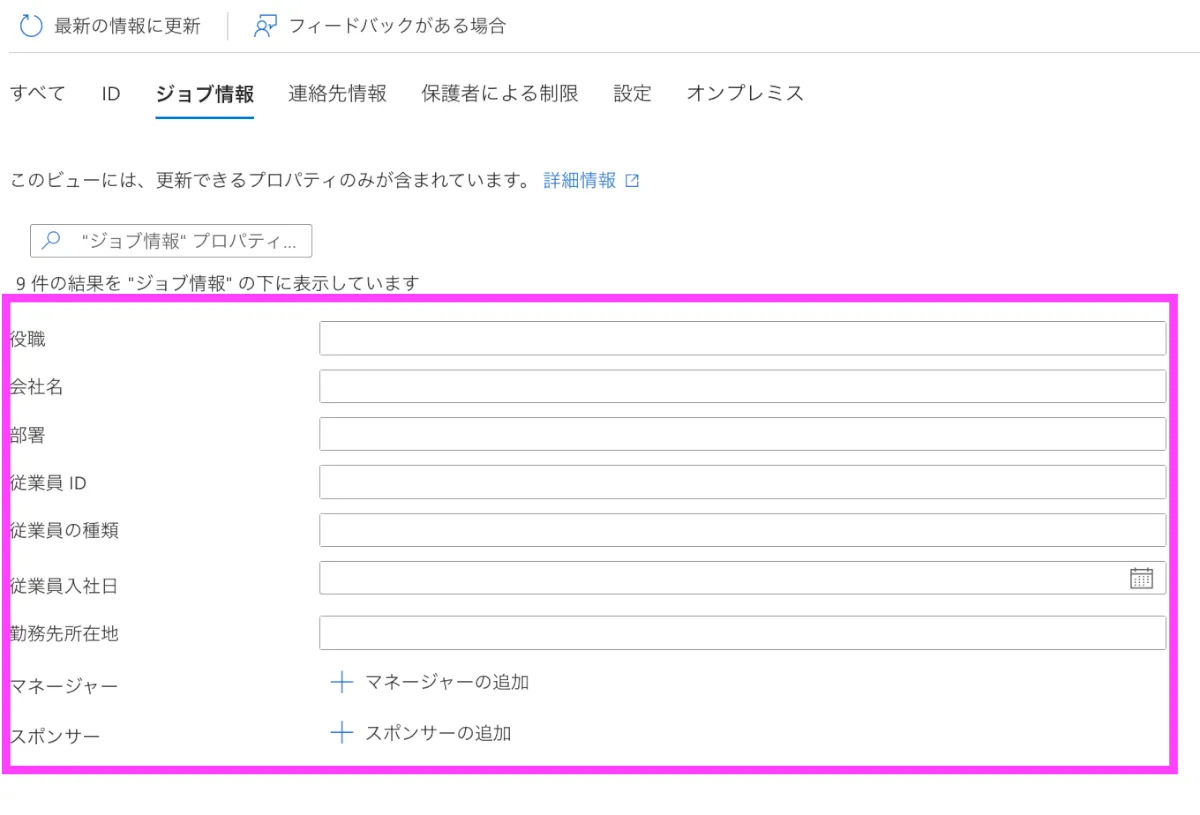Screen dimensions: 1200x815
Task: Go to the 保護者による制限 tab
Action: click(500, 94)
